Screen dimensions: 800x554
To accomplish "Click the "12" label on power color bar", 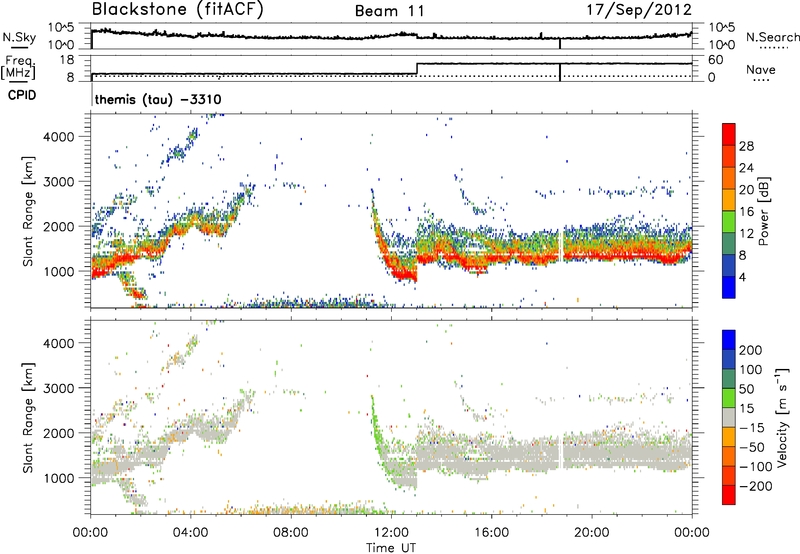I will pyautogui.click(x=746, y=234).
